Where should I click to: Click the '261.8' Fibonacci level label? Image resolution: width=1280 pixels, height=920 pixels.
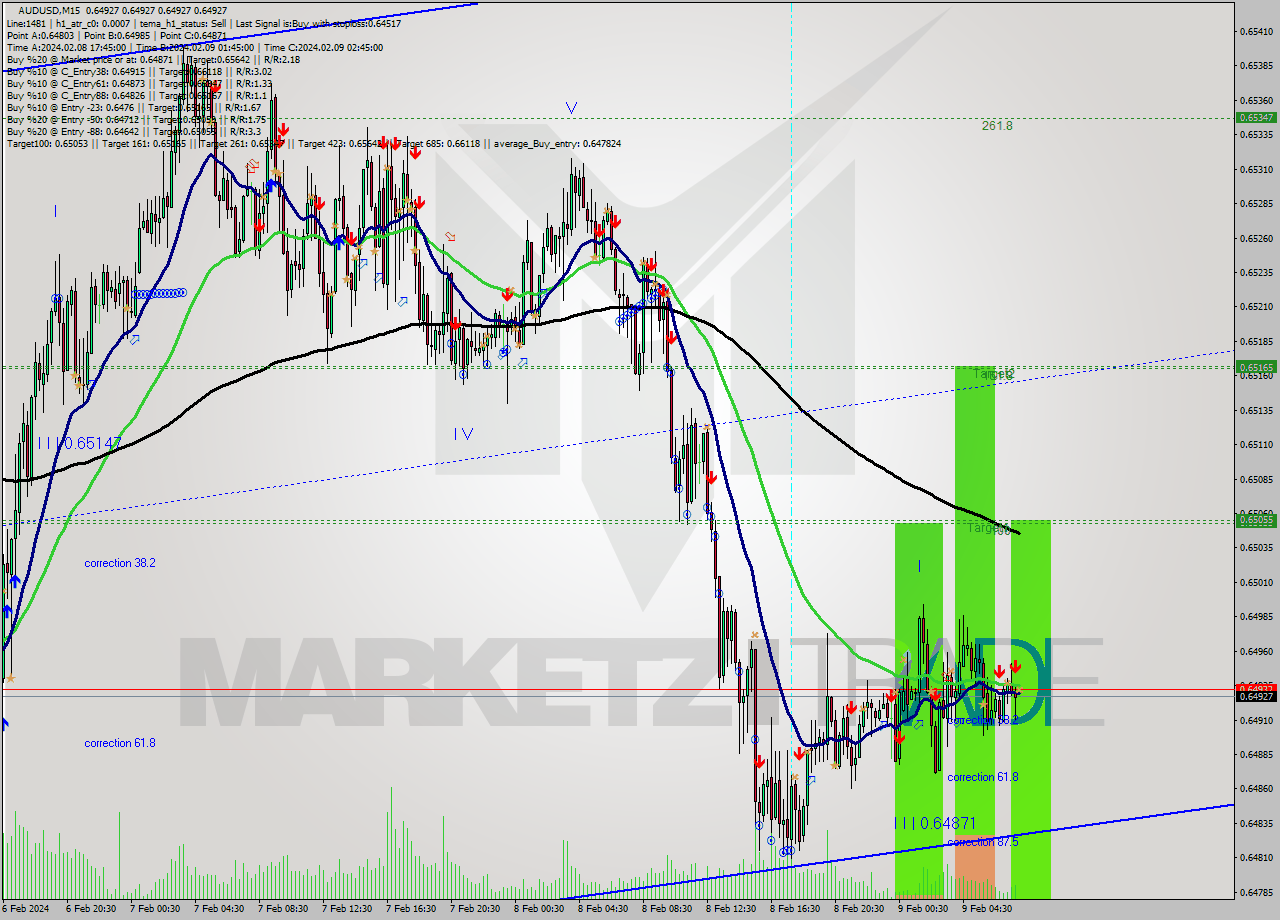tap(997, 126)
